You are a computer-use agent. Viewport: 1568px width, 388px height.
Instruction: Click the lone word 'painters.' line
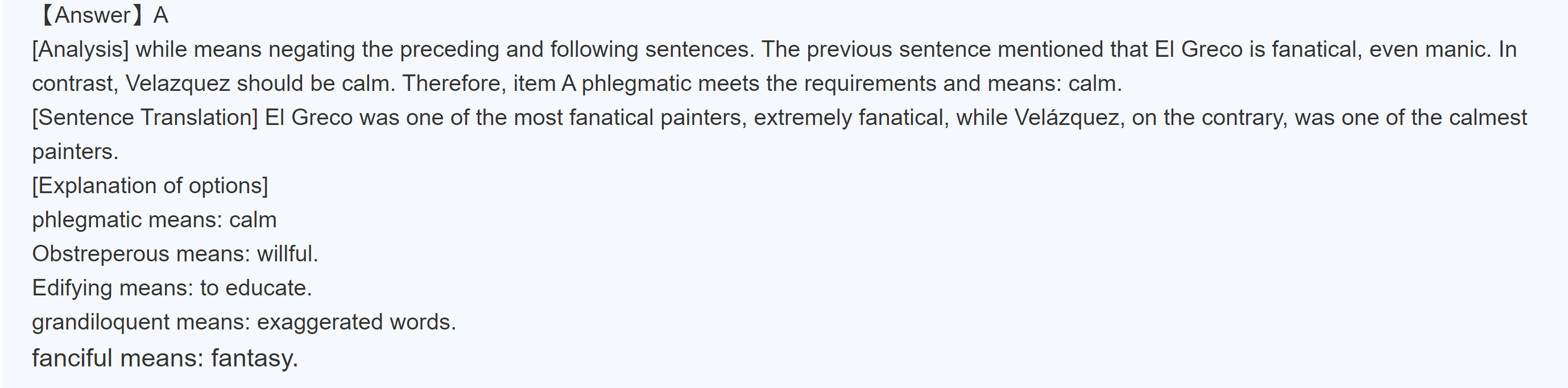[x=75, y=152]
